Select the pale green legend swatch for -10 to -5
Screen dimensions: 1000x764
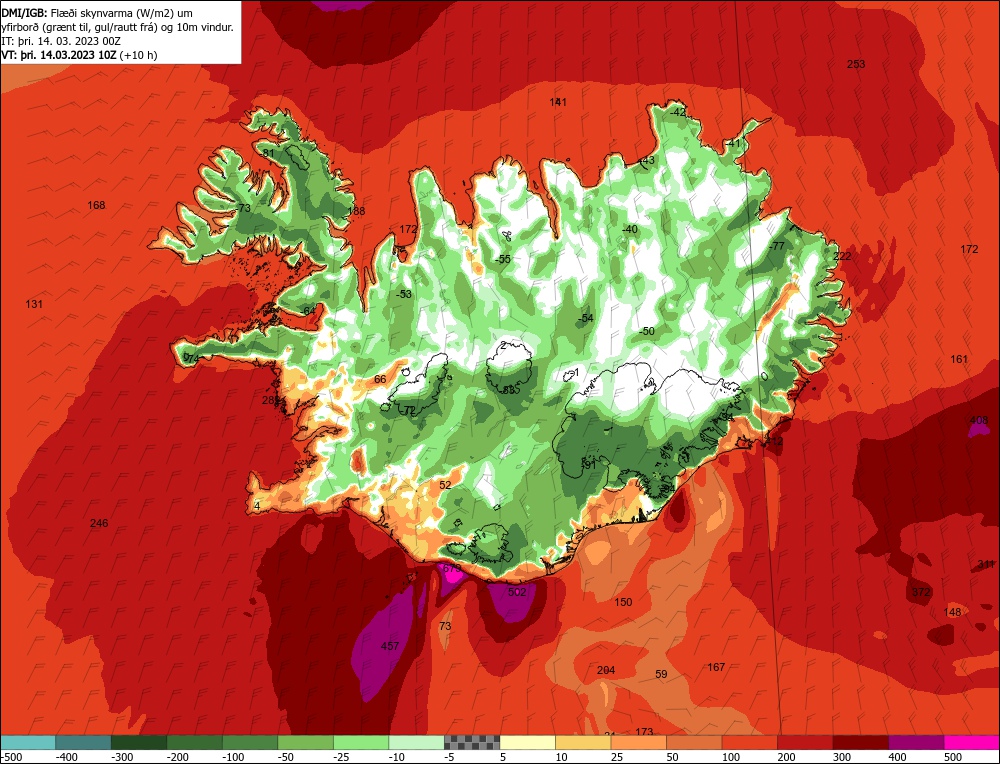coord(416,742)
